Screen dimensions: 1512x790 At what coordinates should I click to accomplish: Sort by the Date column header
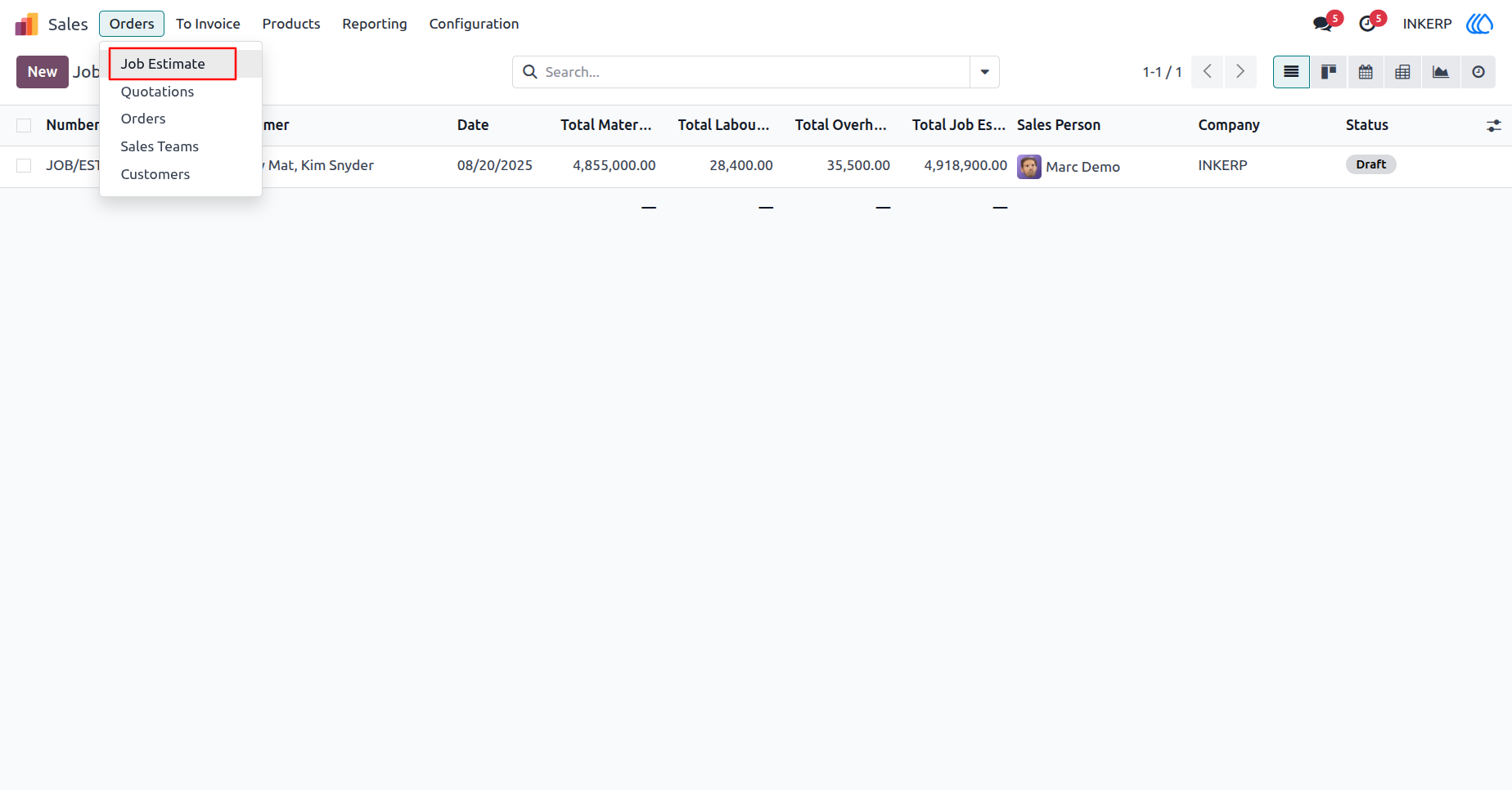pyautogui.click(x=473, y=125)
